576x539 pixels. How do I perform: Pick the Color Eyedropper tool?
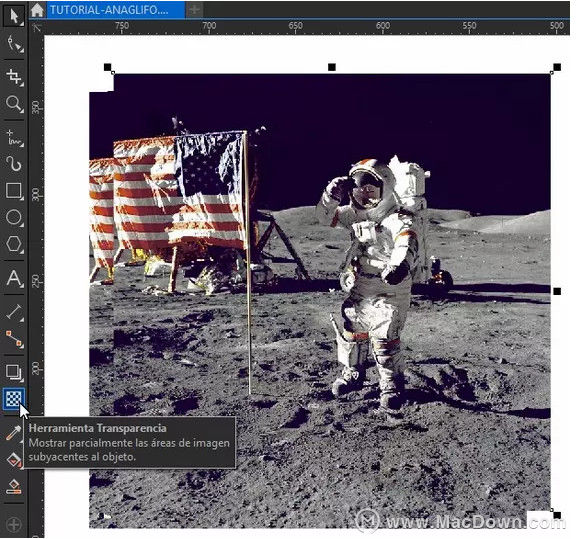(13, 433)
